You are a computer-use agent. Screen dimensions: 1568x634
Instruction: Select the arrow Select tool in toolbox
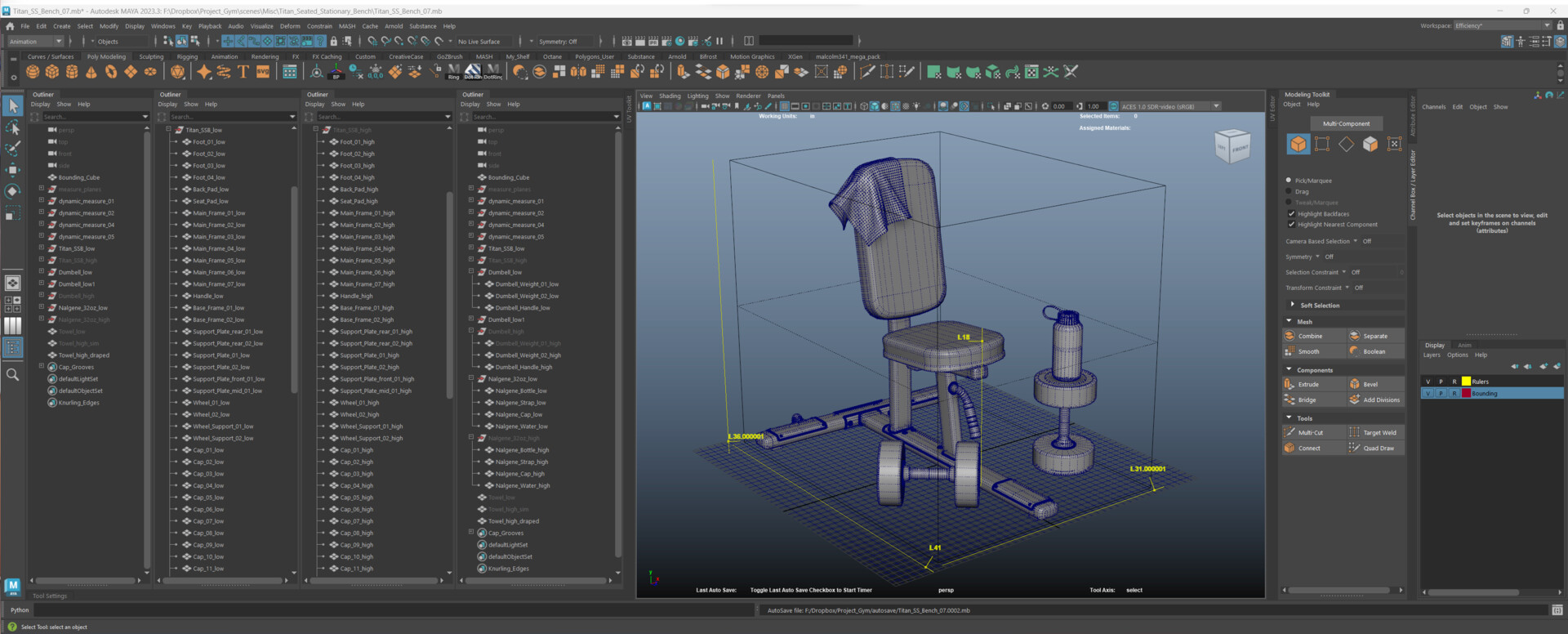point(13,105)
